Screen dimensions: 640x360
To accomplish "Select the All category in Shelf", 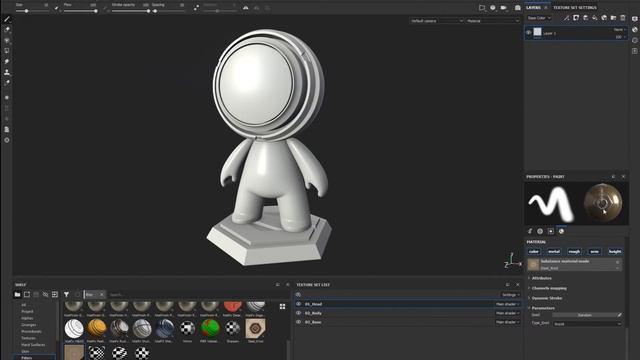I will pyautogui.click(x=24, y=305).
